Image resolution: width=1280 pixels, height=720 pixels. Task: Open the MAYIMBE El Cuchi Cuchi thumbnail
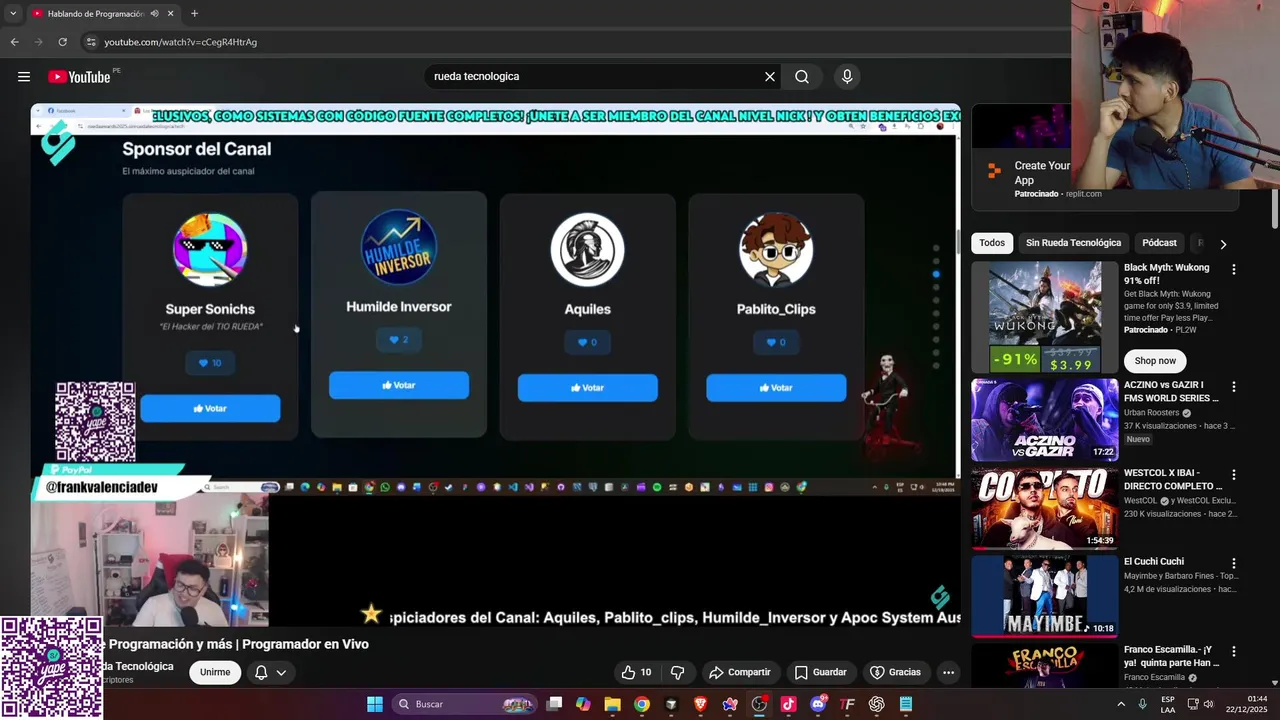pyautogui.click(x=1045, y=596)
